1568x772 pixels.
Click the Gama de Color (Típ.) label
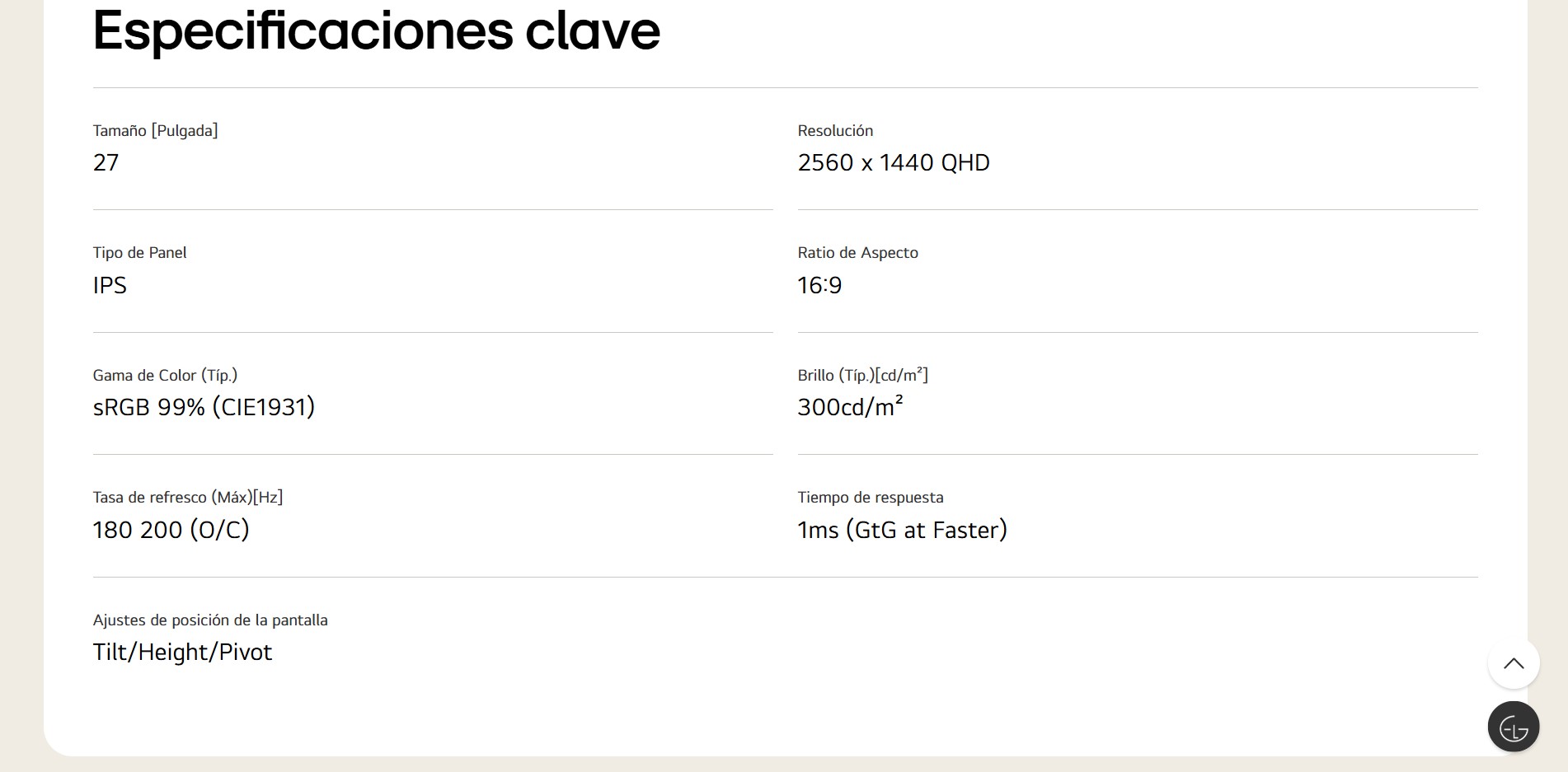pyautogui.click(x=165, y=375)
